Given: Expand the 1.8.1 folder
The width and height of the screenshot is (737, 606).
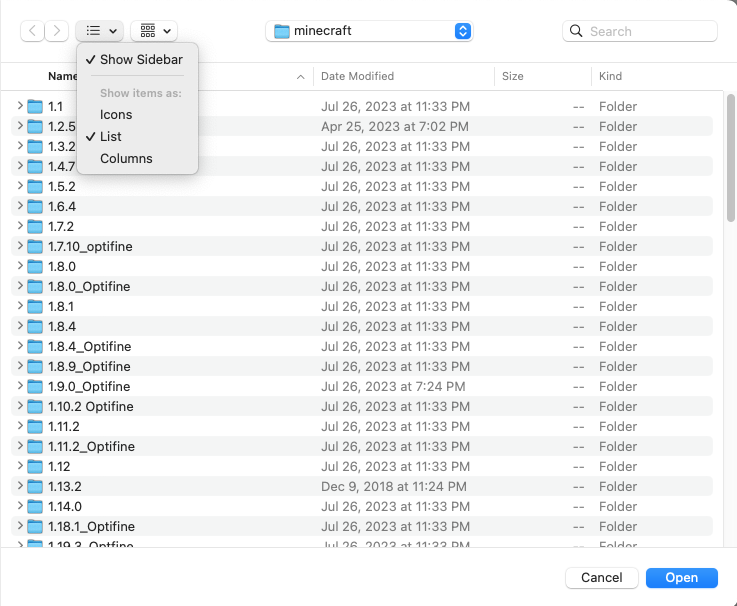Looking at the screenshot, I should pyautogui.click(x=20, y=306).
